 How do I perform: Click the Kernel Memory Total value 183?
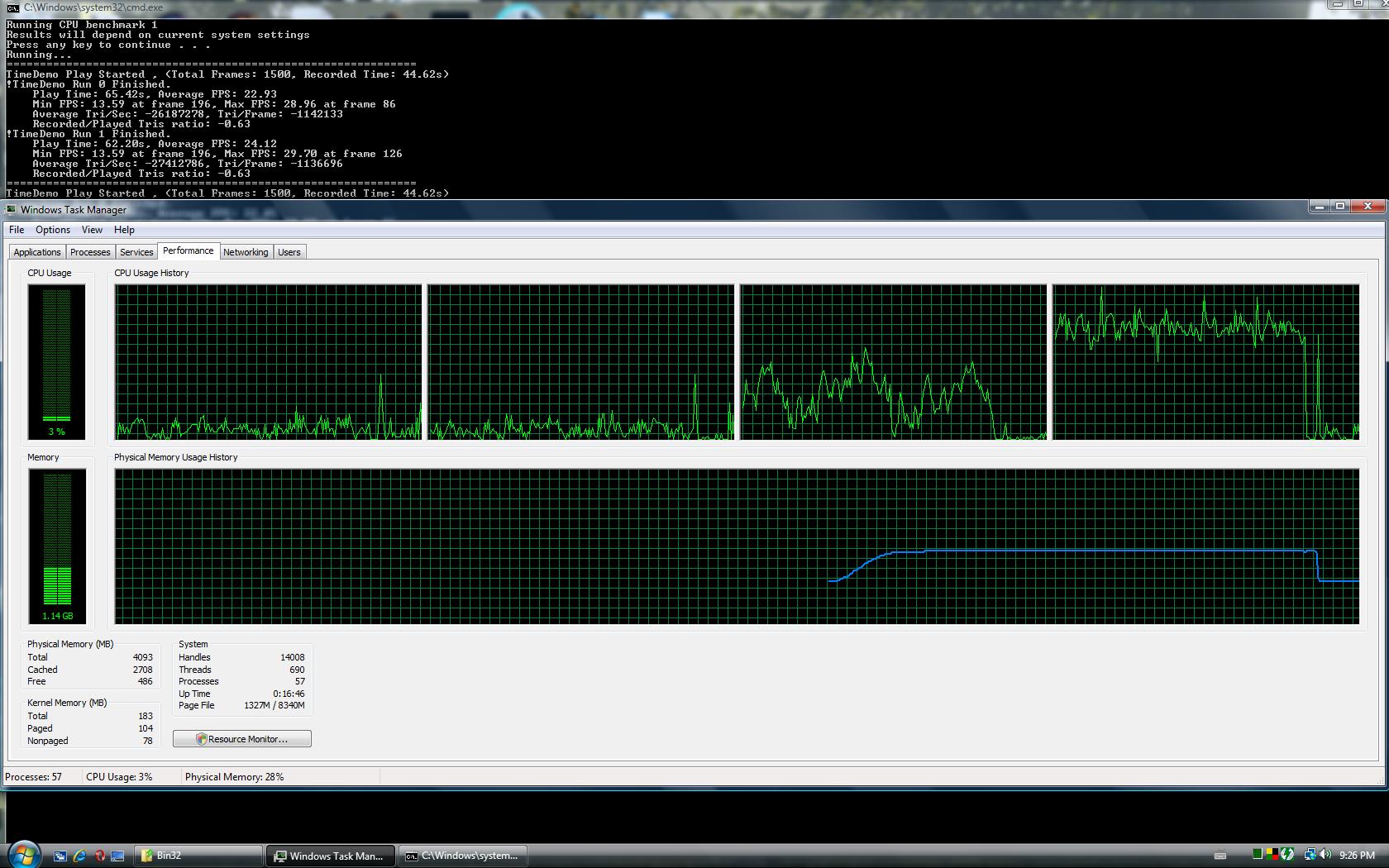146,716
